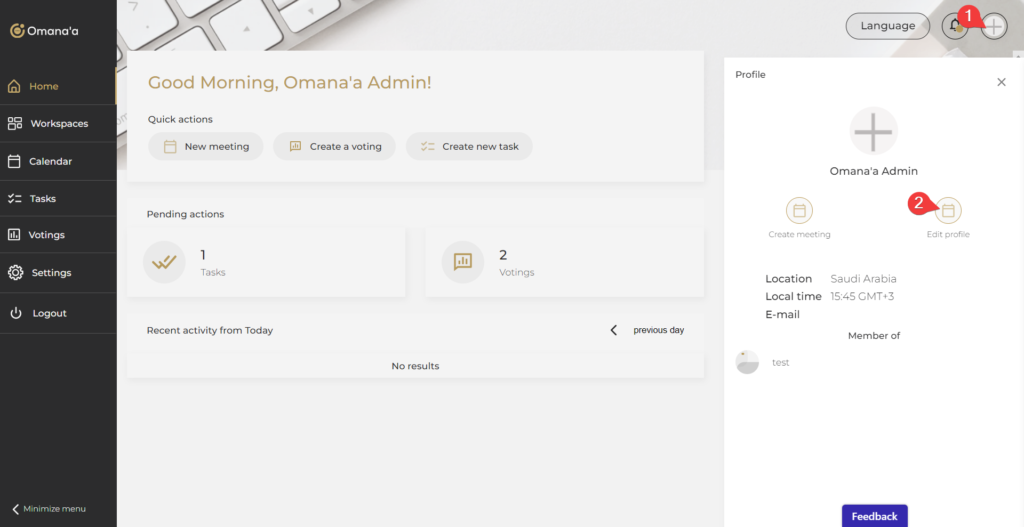Click the Tasks checkmark icon in Pending actions

[164, 262]
